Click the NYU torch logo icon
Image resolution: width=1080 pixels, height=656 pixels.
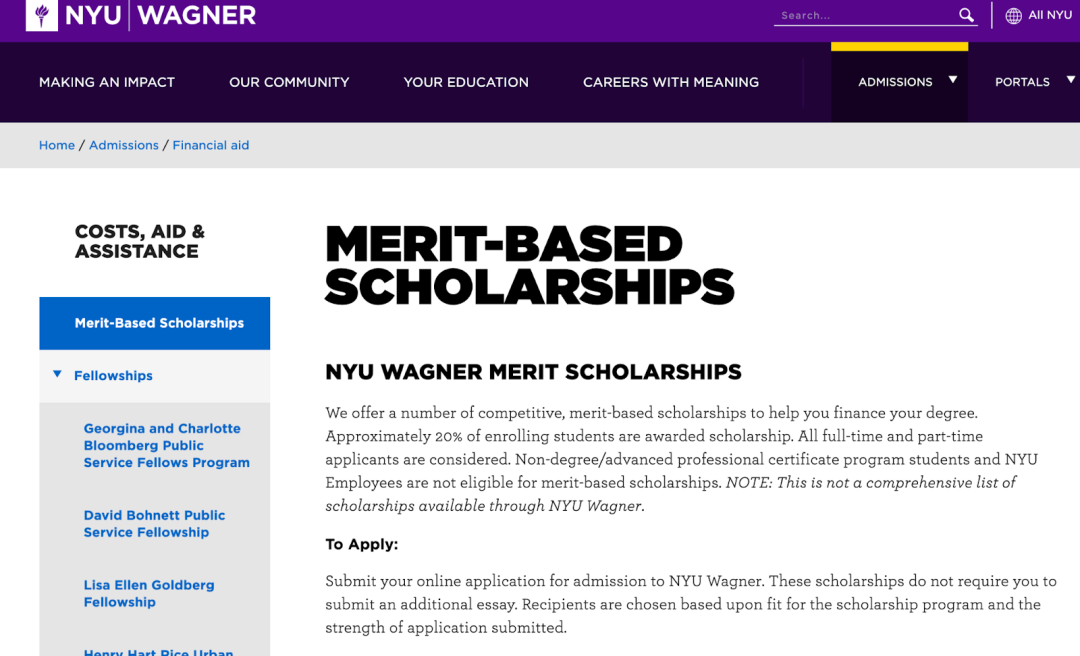pyautogui.click(x=41, y=15)
